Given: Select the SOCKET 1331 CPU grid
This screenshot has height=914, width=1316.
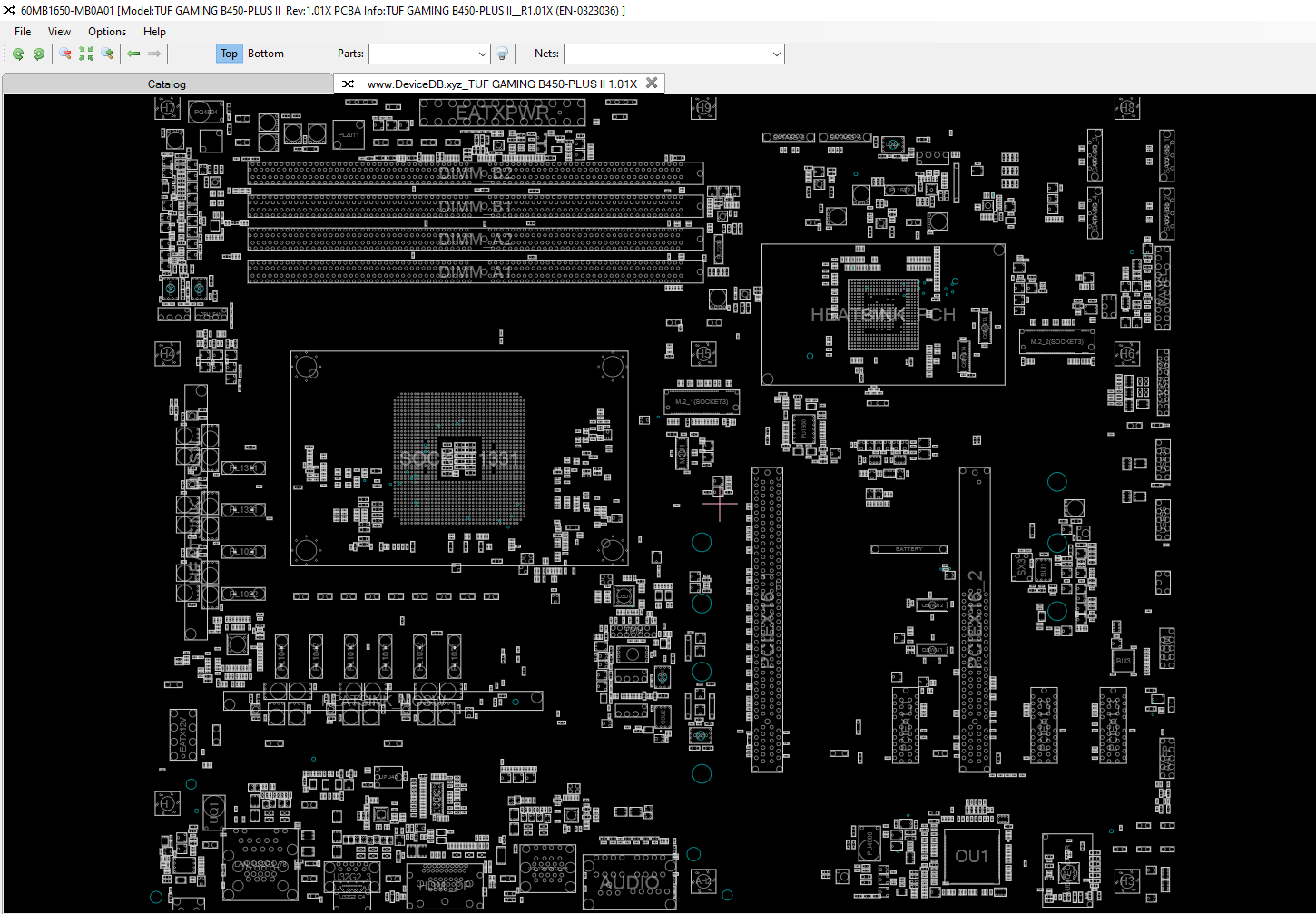Looking at the screenshot, I should 459,458.
